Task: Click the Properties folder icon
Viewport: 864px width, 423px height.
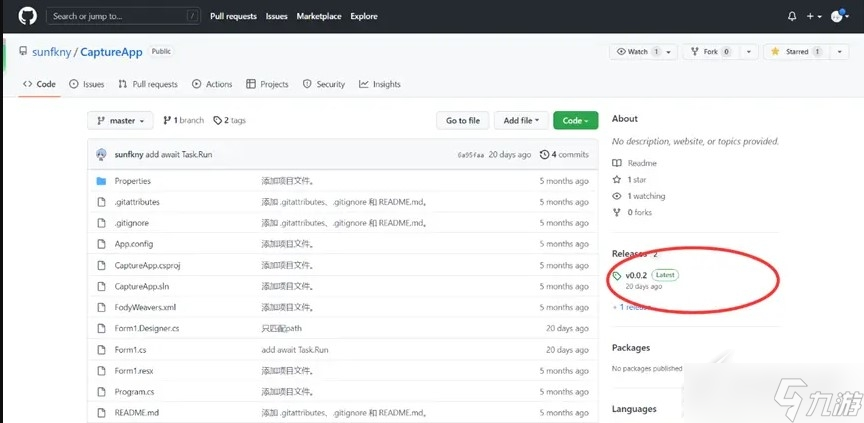Action: click(x=101, y=181)
